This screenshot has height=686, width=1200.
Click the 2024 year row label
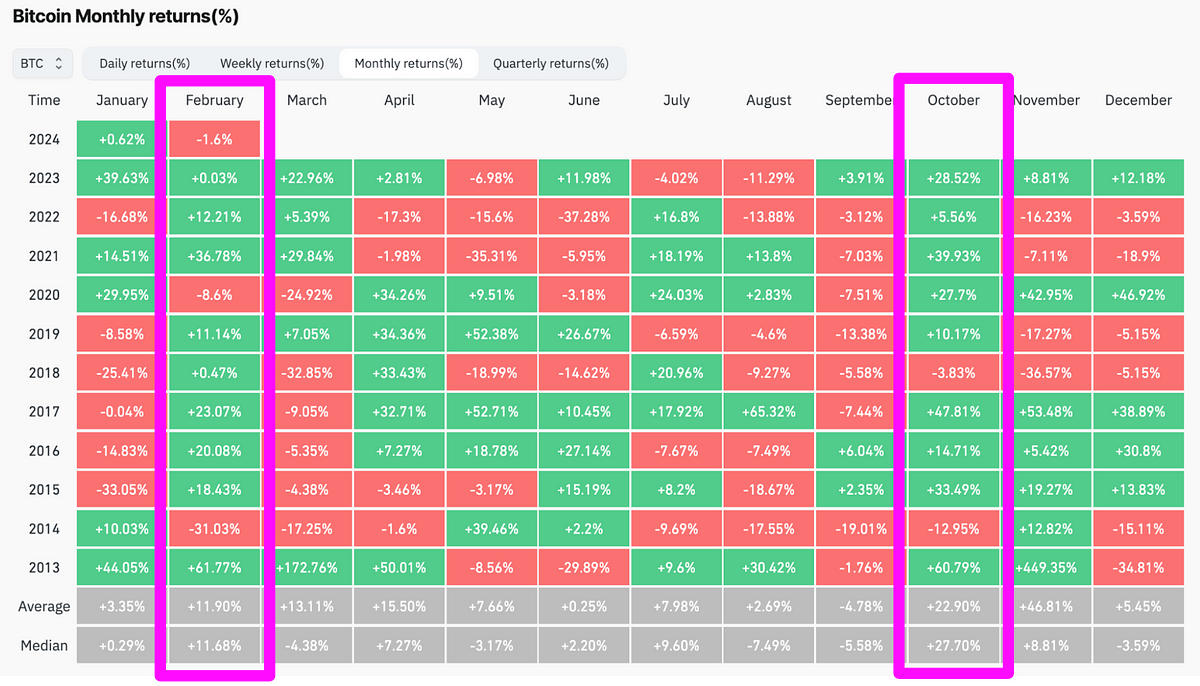tap(44, 139)
